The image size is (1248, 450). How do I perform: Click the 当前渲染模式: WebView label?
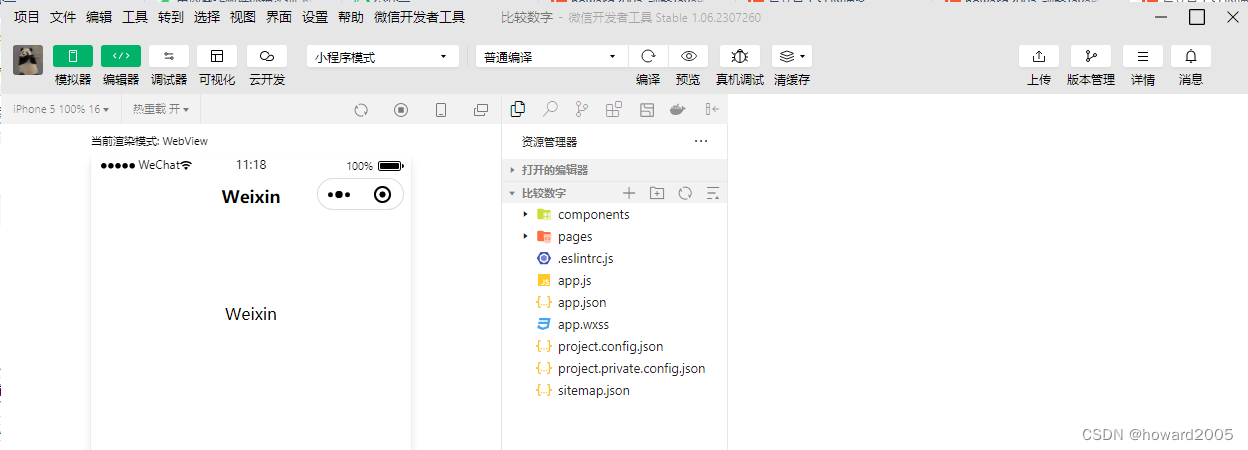pos(150,141)
